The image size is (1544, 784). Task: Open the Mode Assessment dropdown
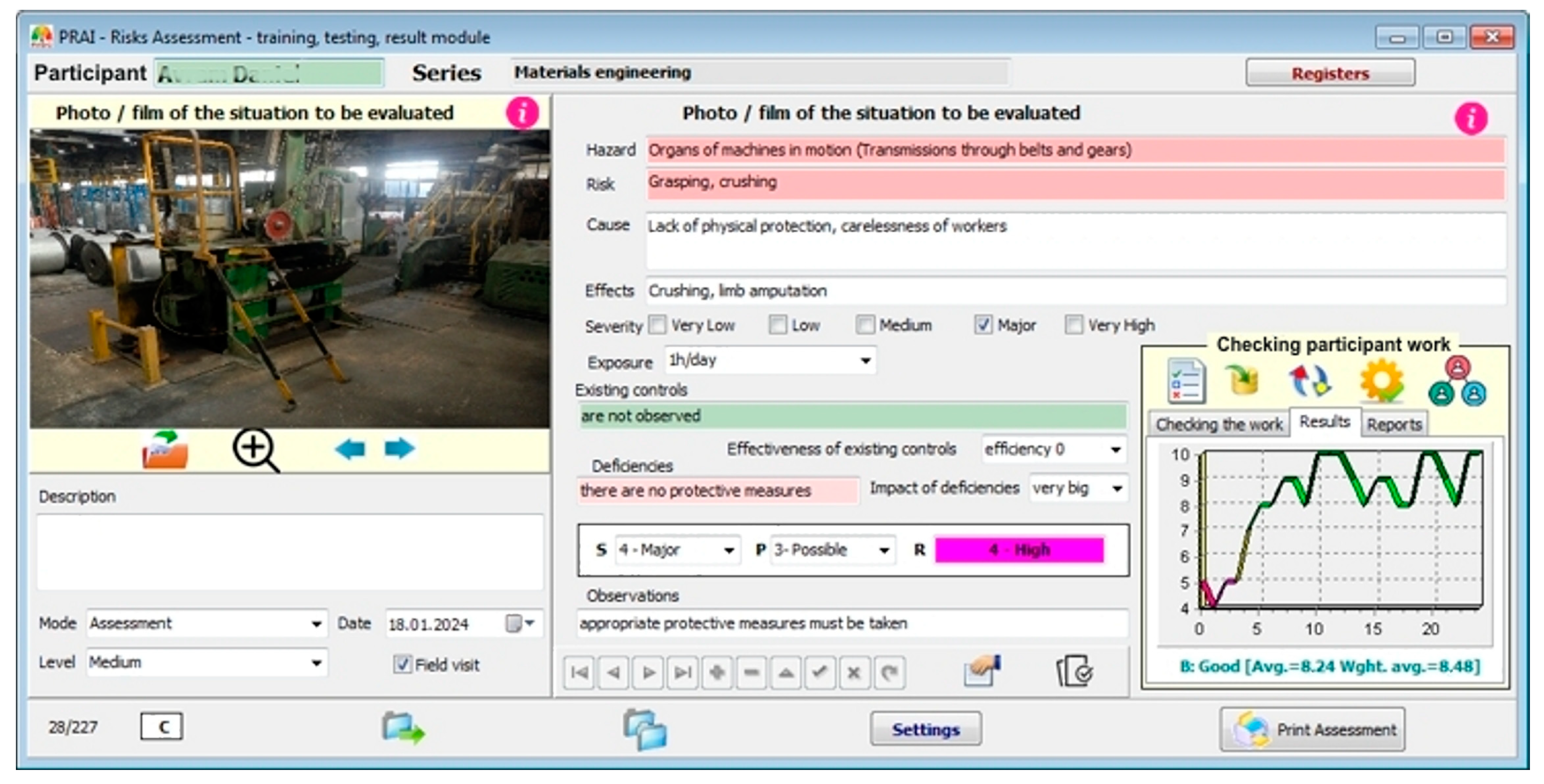(317, 624)
